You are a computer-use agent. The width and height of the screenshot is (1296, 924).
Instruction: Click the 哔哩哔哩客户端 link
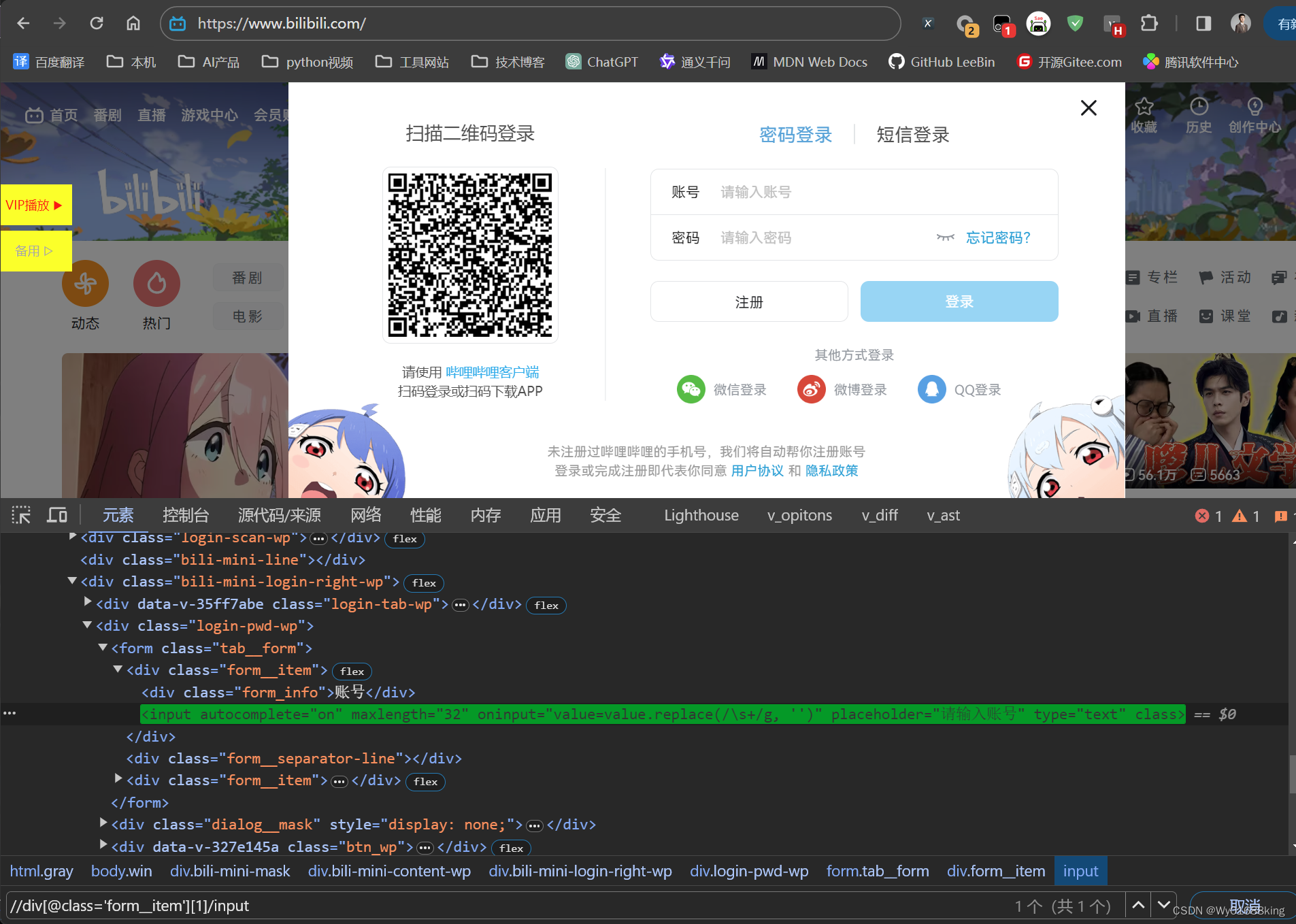tap(493, 372)
